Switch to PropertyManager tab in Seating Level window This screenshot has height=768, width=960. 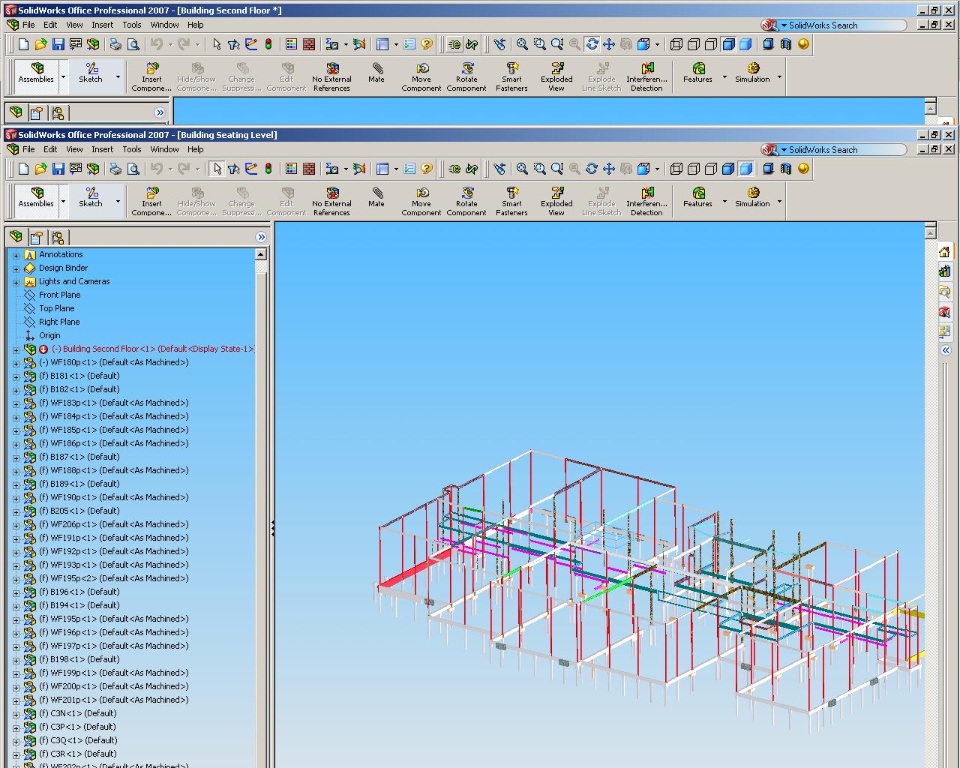[x=37, y=237]
